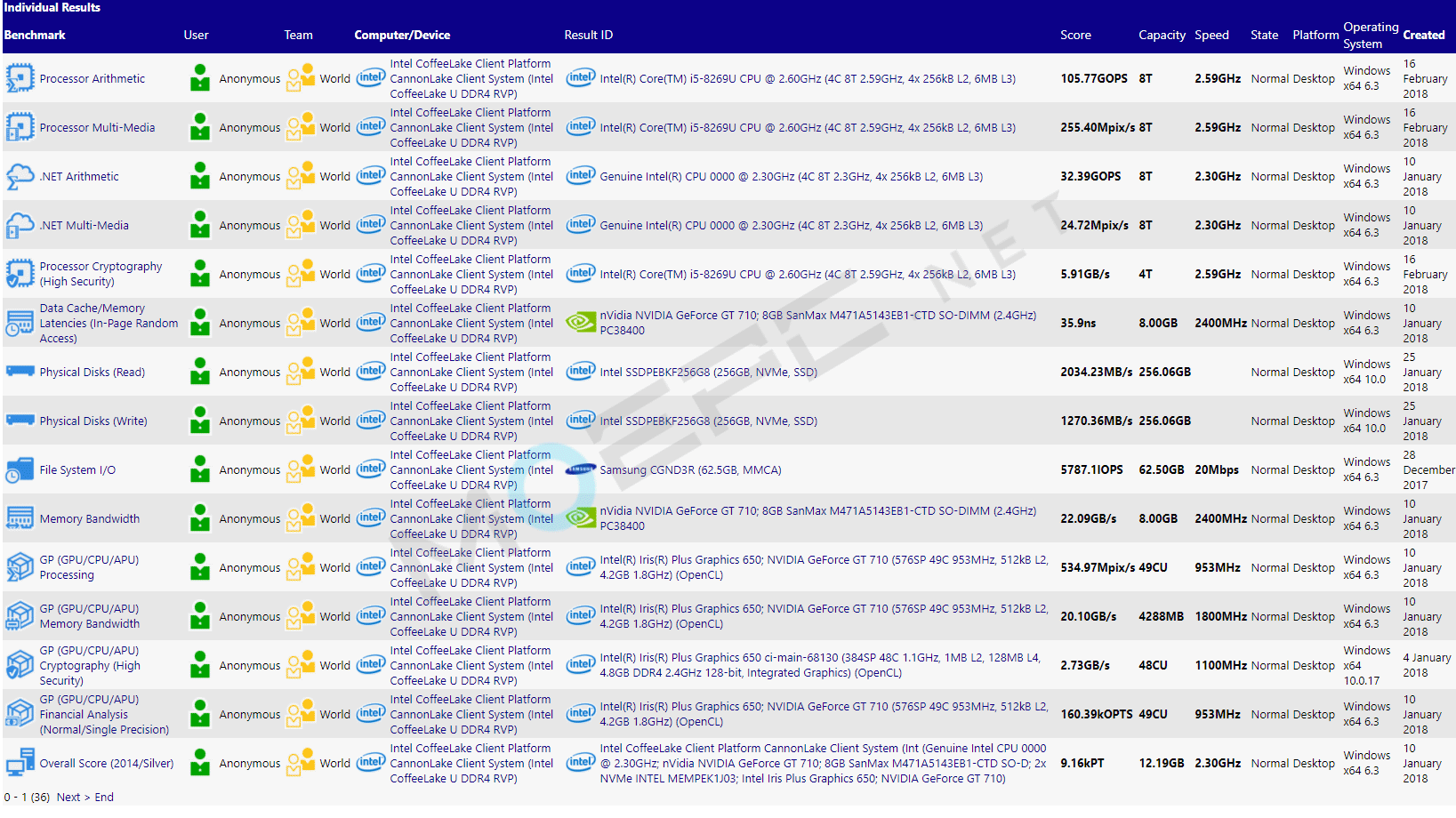Click the Samsung logo in File System I/O row
Image resolution: width=1456 pixels, height=818 pixels.
click(581, 469)
